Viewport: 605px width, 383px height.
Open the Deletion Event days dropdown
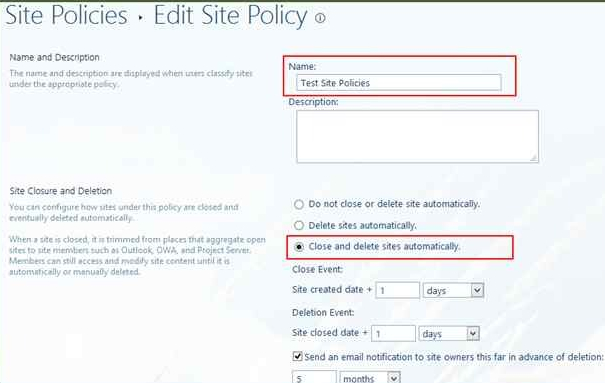coord(449,333)
